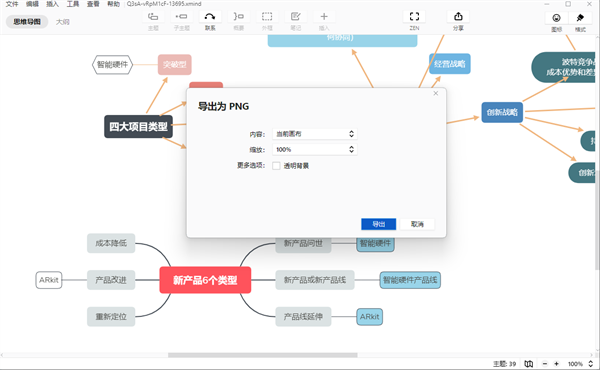This screenshot has height=370, width=600.
Task: Open the File (文件) menu
Action: pos(12,4)
